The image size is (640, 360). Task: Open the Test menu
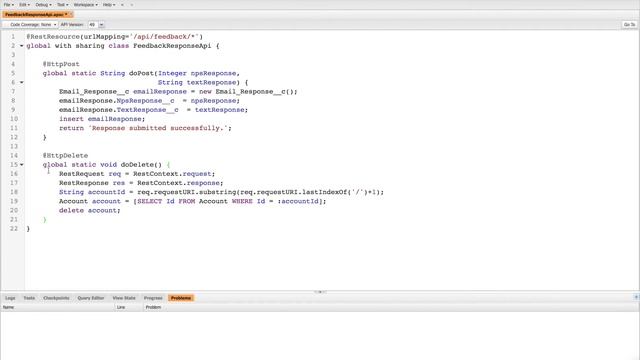coord(62,5)
